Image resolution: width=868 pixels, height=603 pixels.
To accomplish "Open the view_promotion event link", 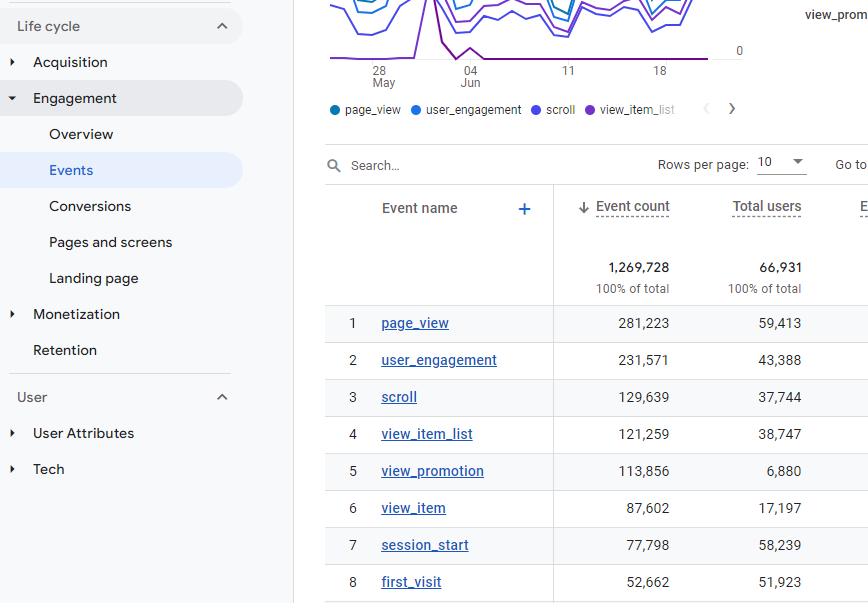I will 432,471.
